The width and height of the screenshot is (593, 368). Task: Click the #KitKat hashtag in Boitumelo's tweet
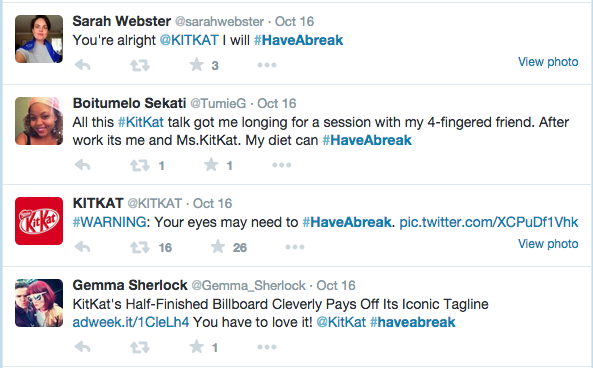tap(141, 122)
